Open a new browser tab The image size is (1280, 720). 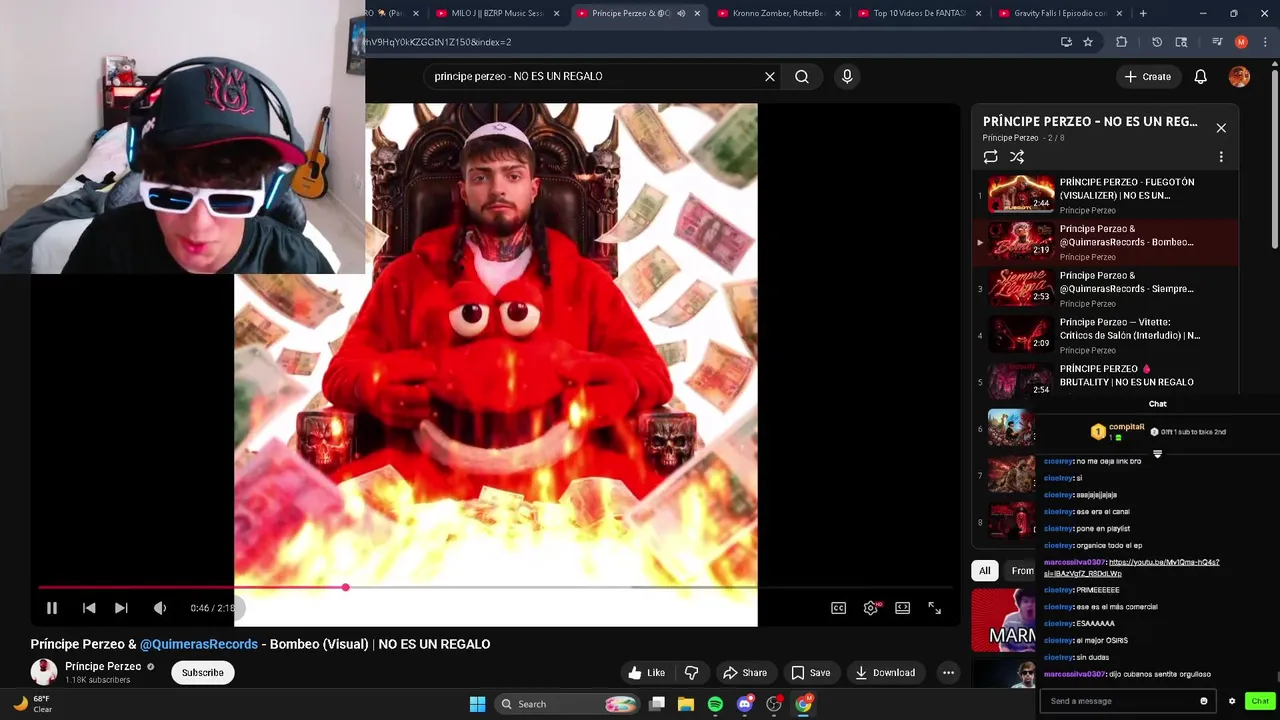pos(1143,13)
